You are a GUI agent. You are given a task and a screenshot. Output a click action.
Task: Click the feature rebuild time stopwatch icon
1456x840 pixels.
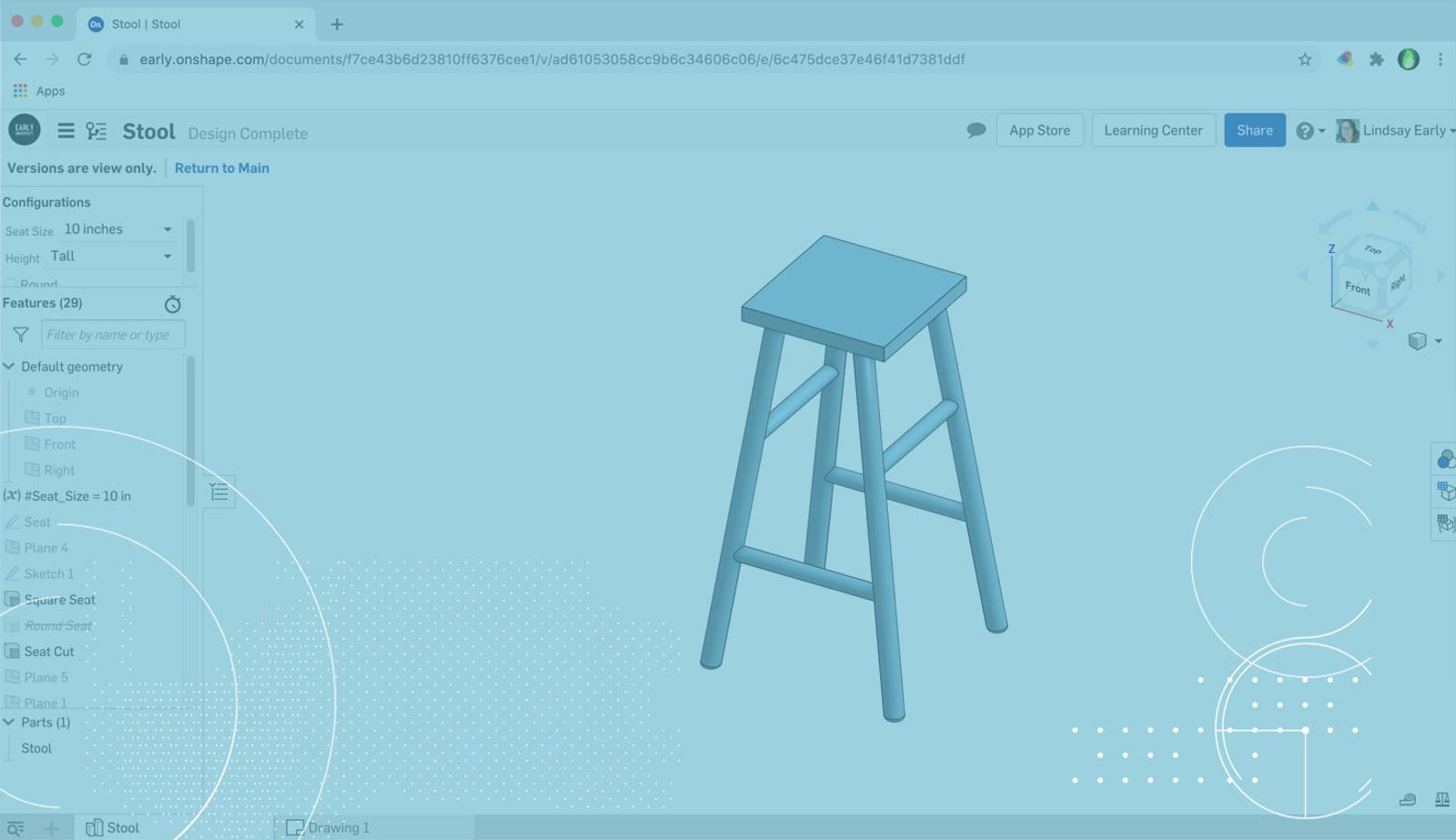tap(172, 304)
